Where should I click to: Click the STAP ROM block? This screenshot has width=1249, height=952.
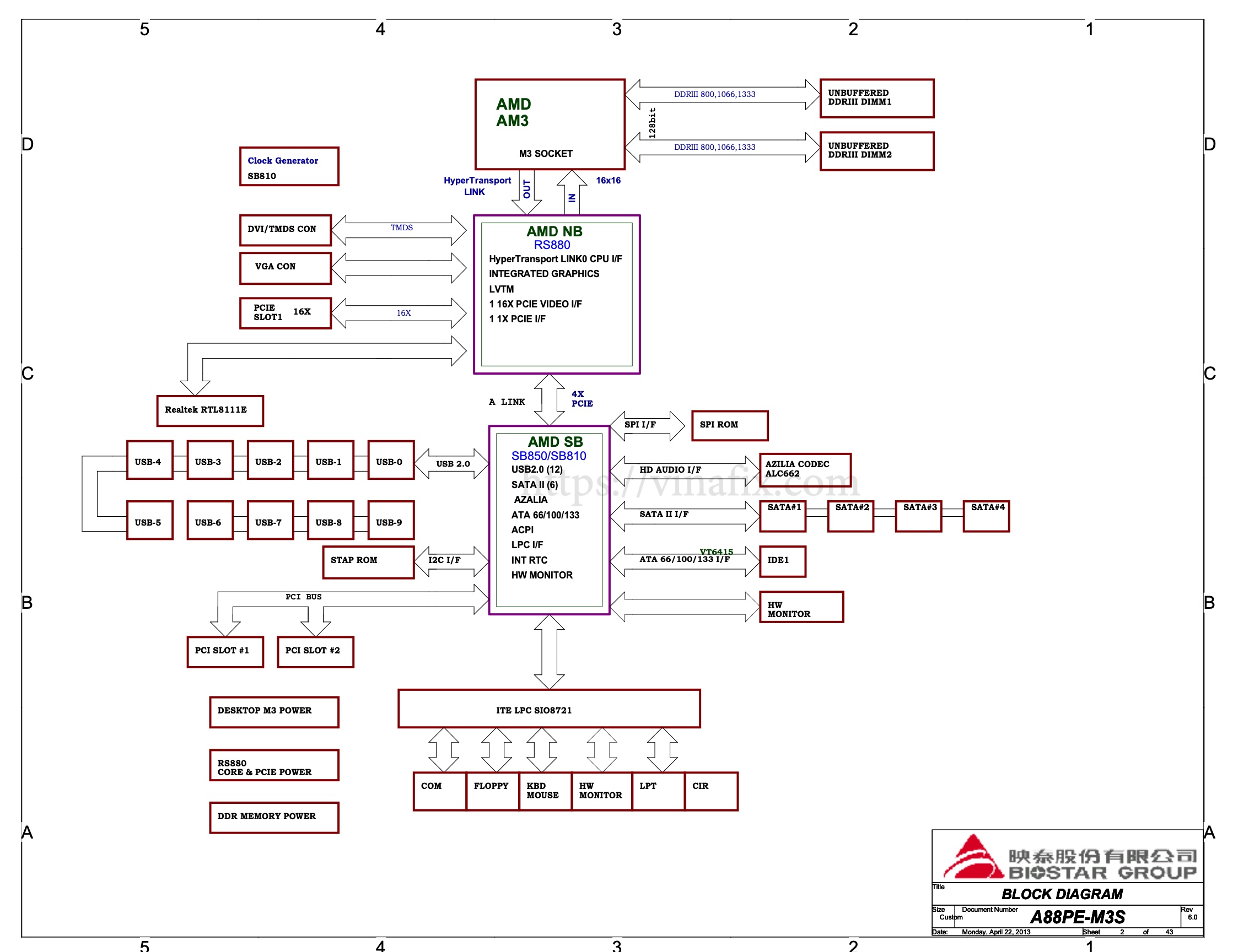tap(368, 562)
